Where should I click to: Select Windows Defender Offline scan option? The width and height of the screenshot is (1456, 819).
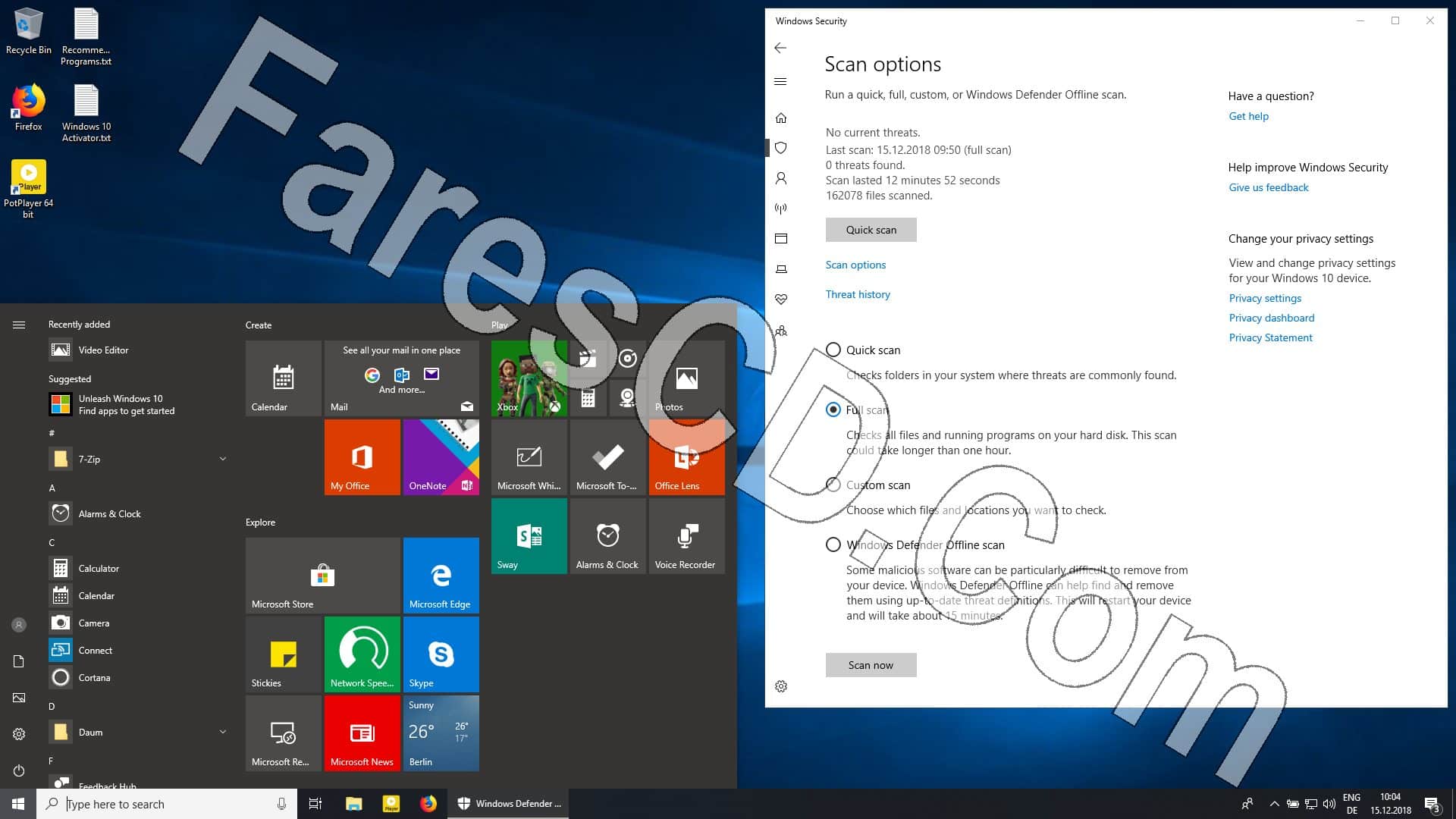tap(833, 544)
